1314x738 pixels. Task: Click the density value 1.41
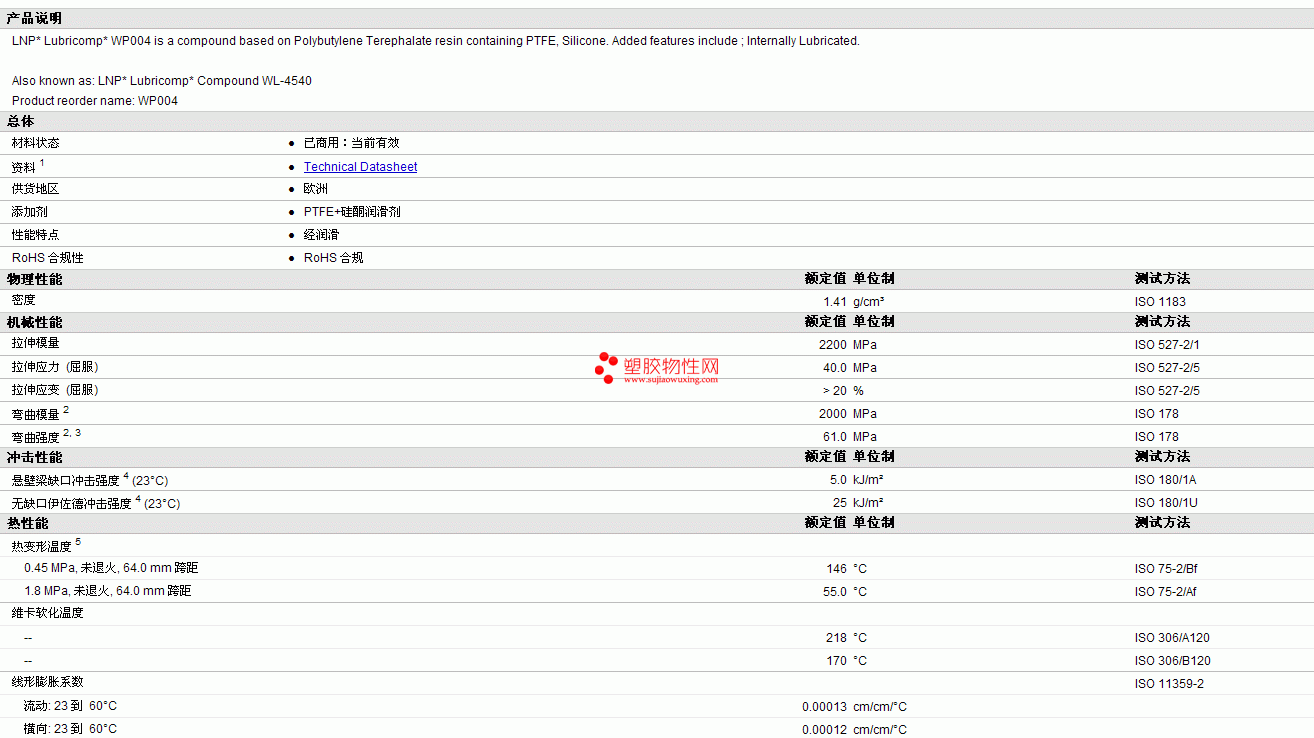click(835, 302)
